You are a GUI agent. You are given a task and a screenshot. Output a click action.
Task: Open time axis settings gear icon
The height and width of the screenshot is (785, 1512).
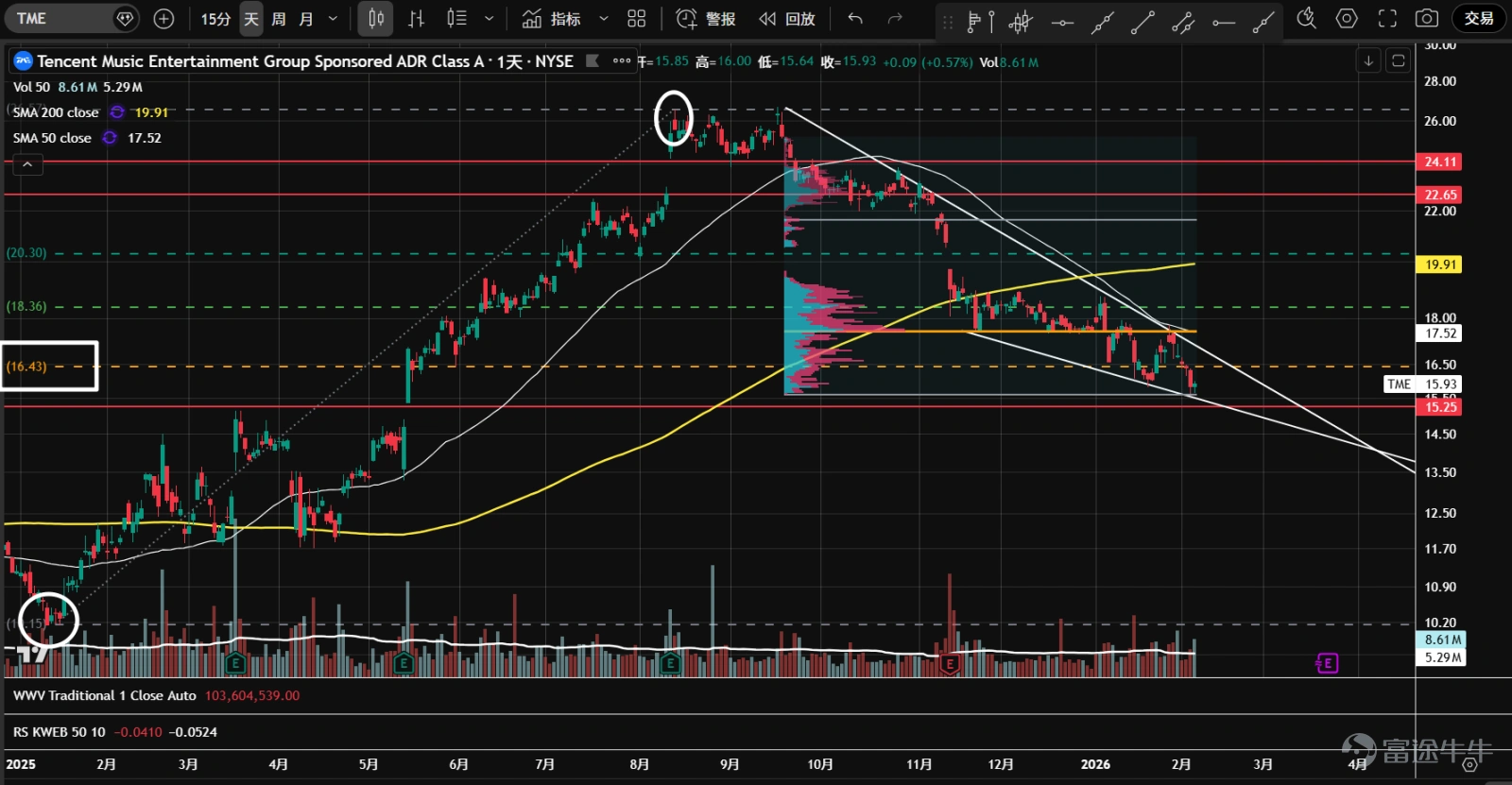(1471, 764)
